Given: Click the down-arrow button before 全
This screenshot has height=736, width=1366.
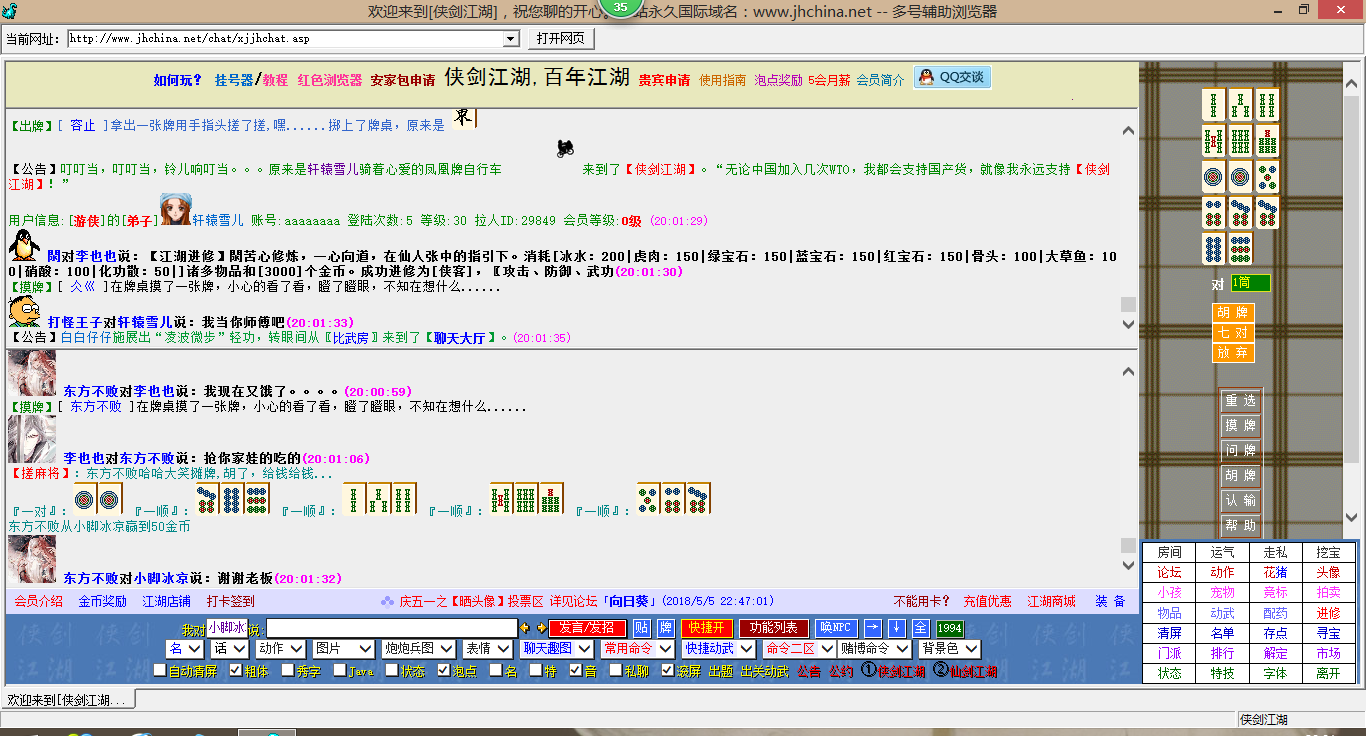Looking at the screenshot, I should click(897, 628).
